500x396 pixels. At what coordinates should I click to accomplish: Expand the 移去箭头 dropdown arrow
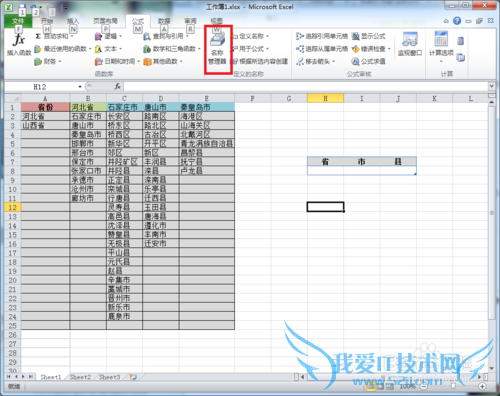click(333, 62)
